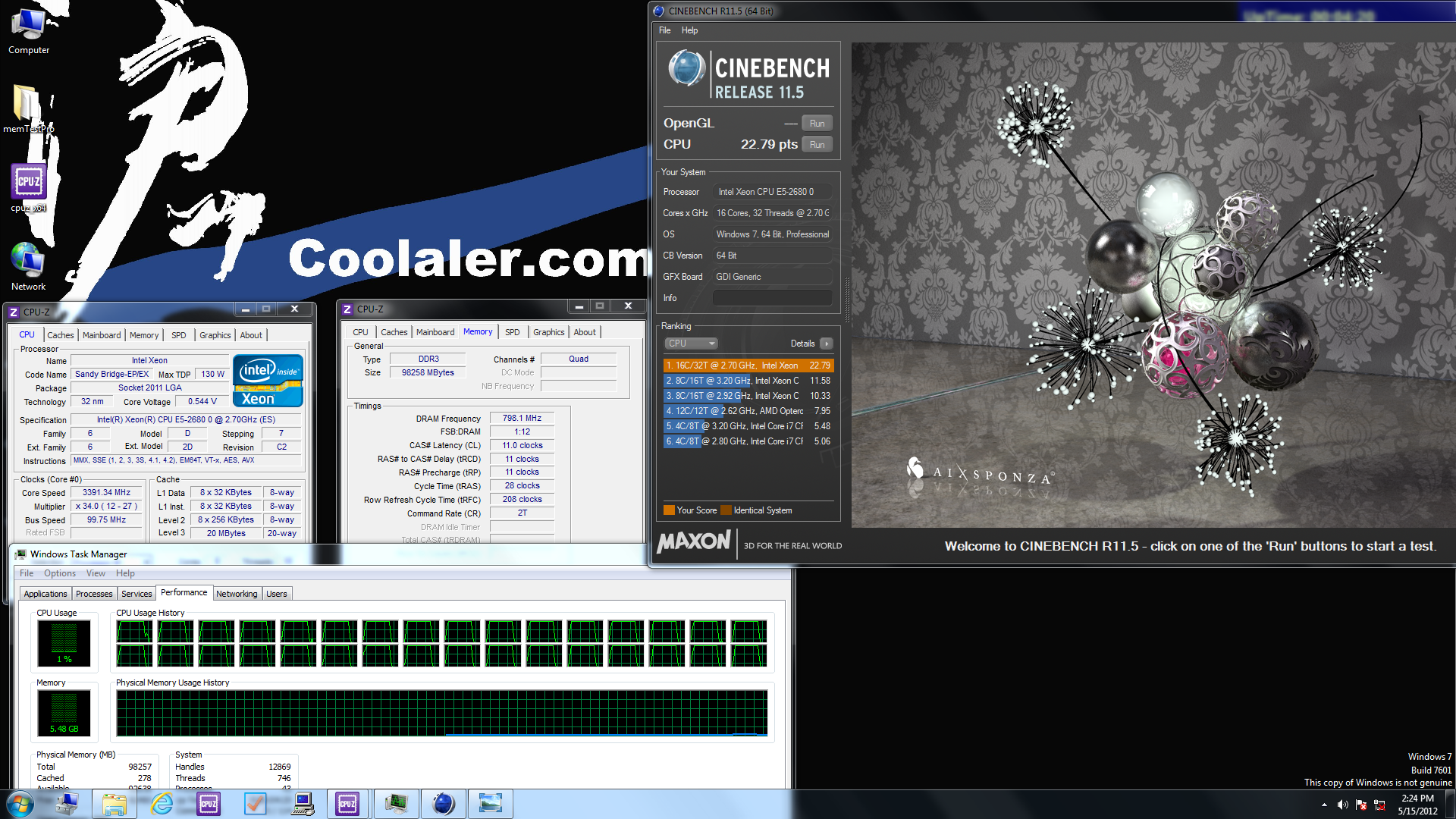Viewport: 1456px width, 819px height.
Task: Select ranking row 4 12C/12T AMD Opteron
Action: coord(748,411)
